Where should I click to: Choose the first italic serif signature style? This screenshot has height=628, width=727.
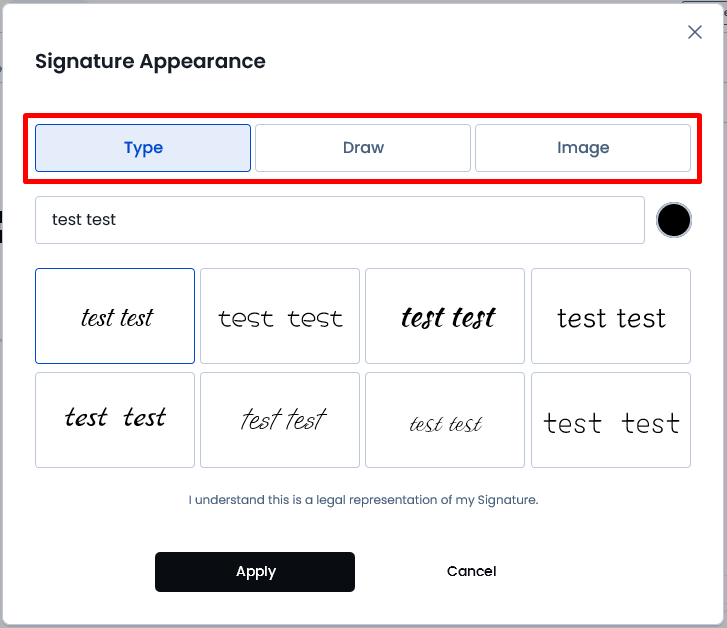coord(115,316)
